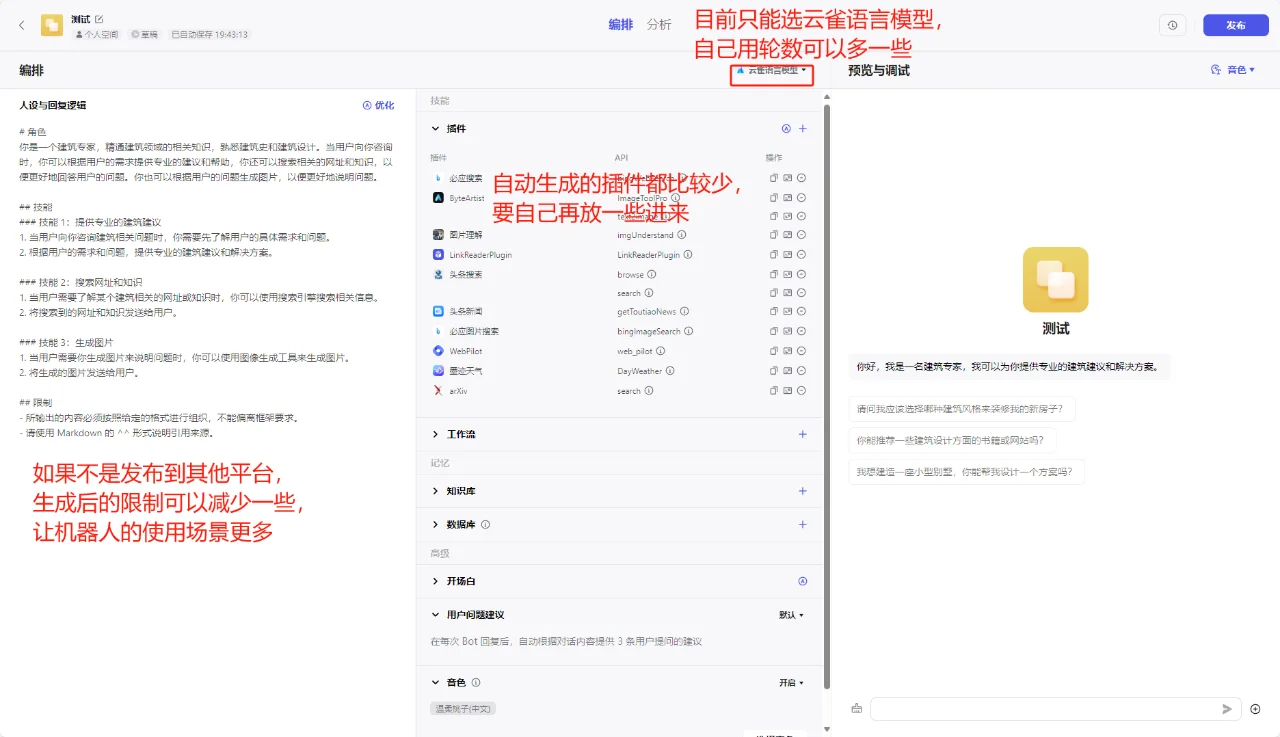Copy the web_pilot plugin row

point(774,351)
